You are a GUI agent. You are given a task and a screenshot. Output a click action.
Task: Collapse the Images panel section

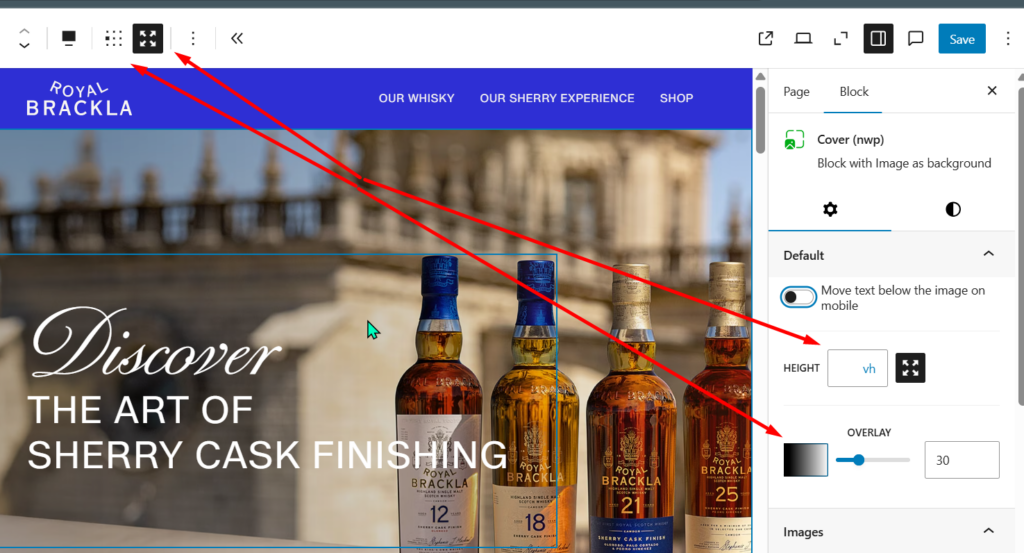click(988, 531)
